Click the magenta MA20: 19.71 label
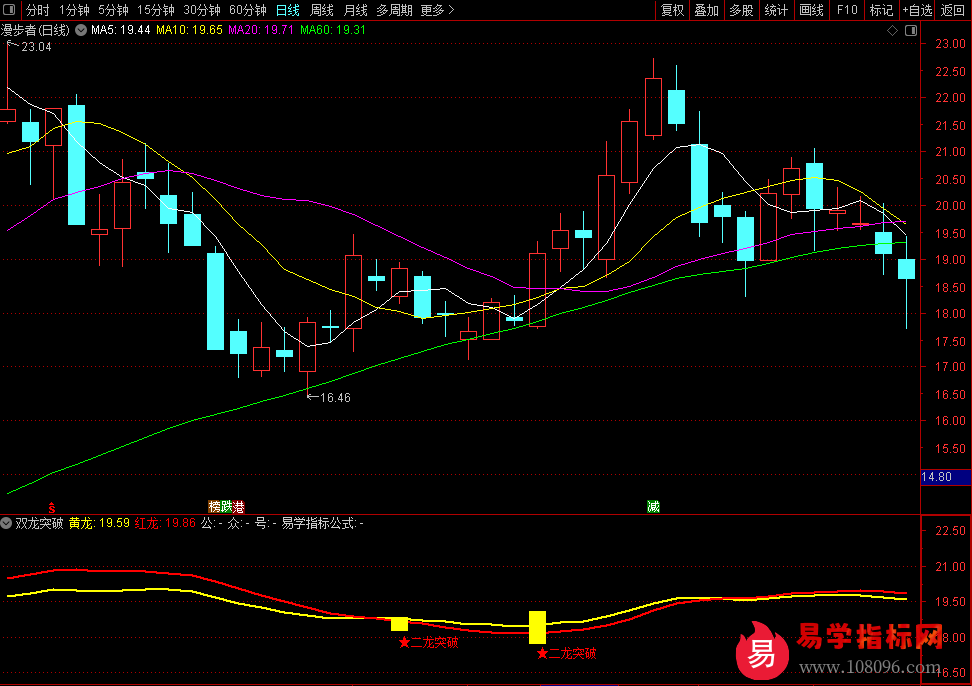This screenshot has width=972, height=686. click(261, 30)
